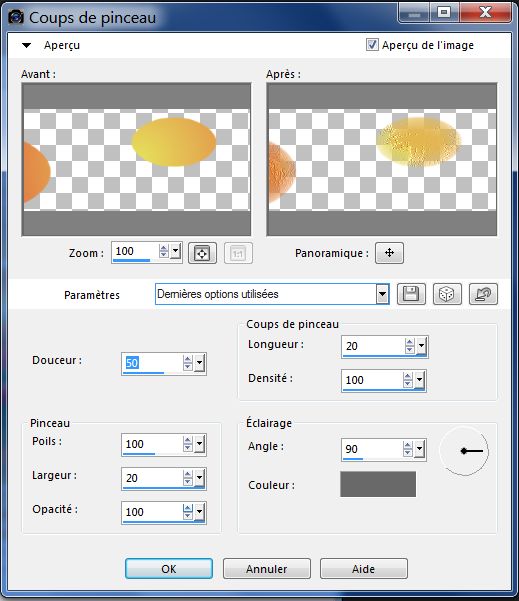519x601 pixels.
Task: Reset settings to default with arrow icon
Action: click(483, 294)
